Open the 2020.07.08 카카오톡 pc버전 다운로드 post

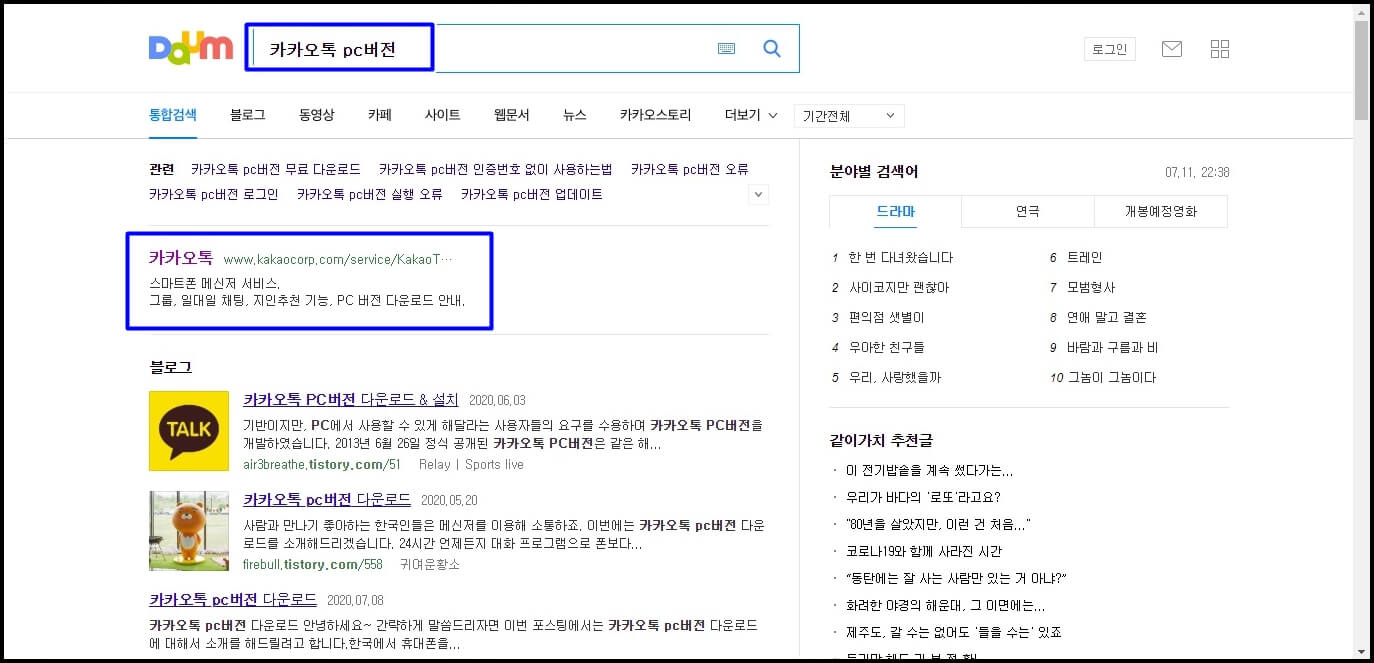(x=233, y=599)
